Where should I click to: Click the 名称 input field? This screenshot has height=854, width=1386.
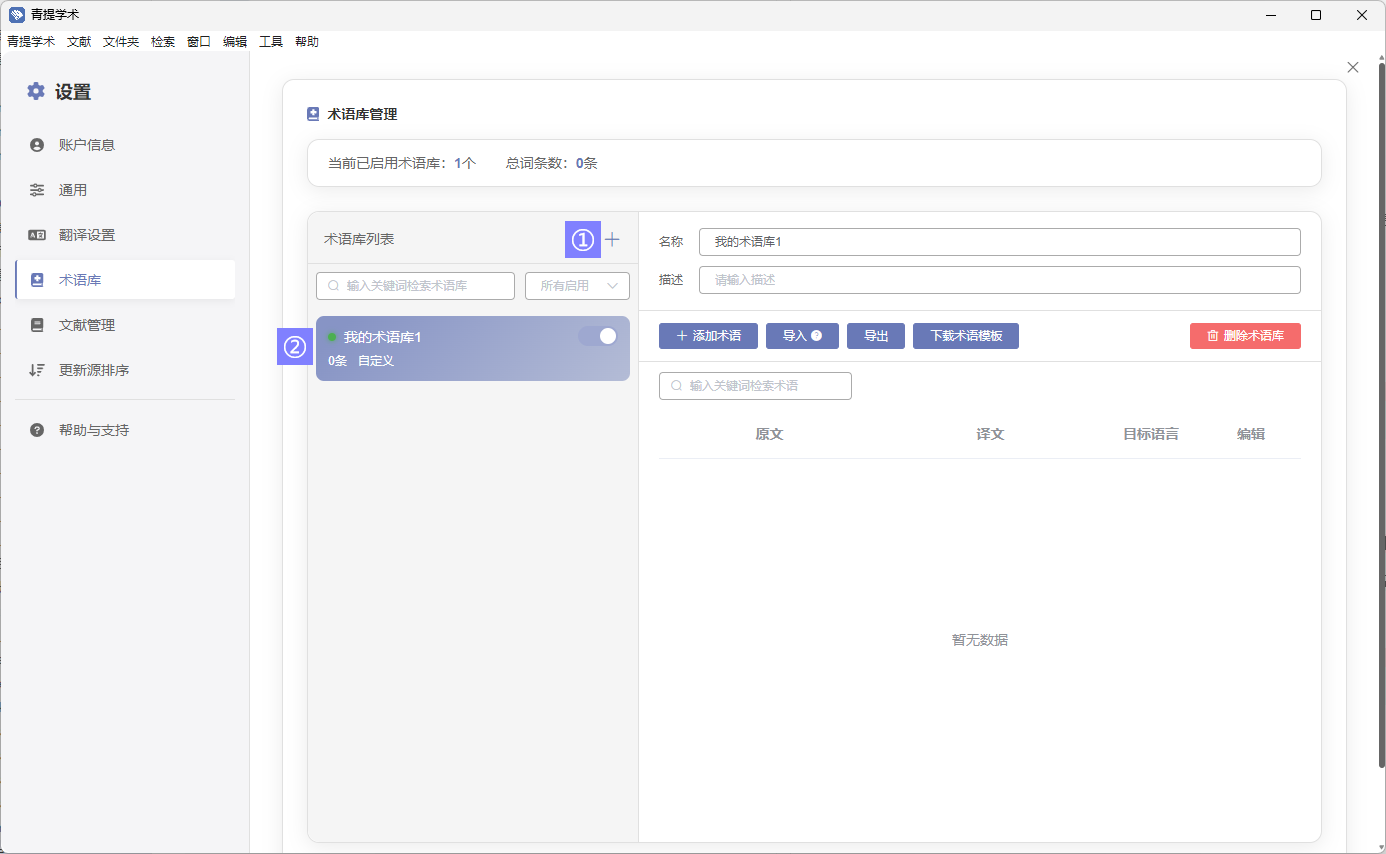pos(999,242)
